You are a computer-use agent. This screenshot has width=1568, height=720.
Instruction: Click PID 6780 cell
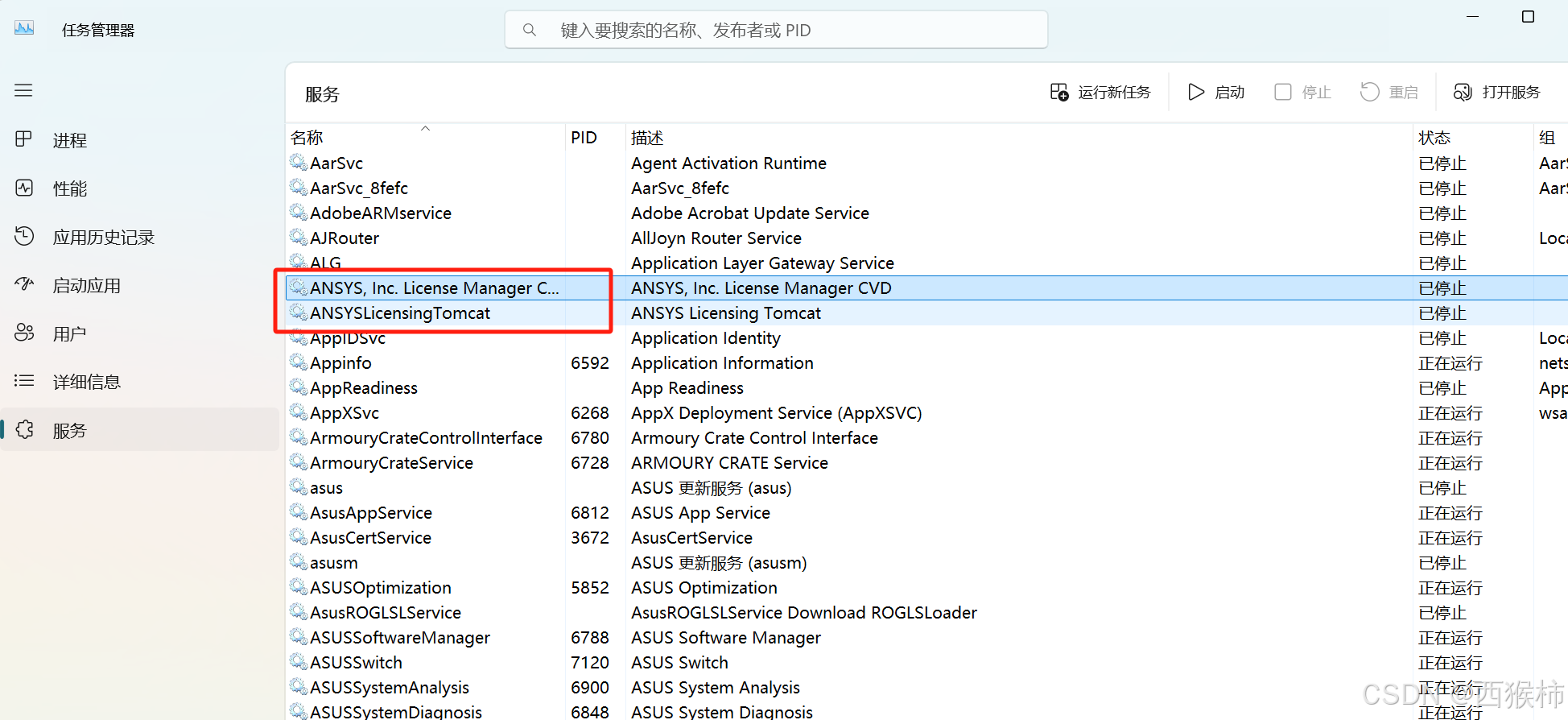pyautogui.click(x=590, y=437)
